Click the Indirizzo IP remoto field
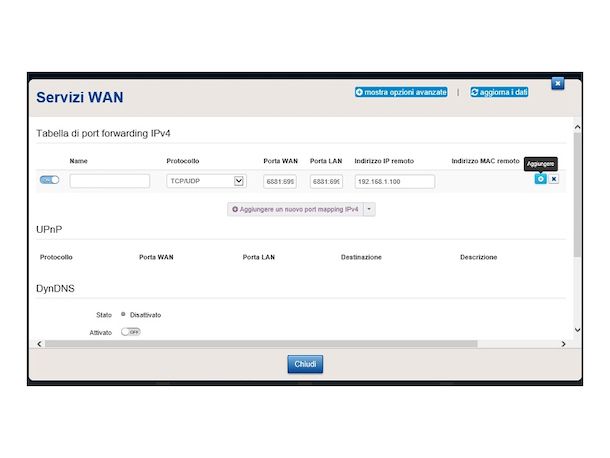Screen dimensions: 610x458 click(x=394, y=181)
